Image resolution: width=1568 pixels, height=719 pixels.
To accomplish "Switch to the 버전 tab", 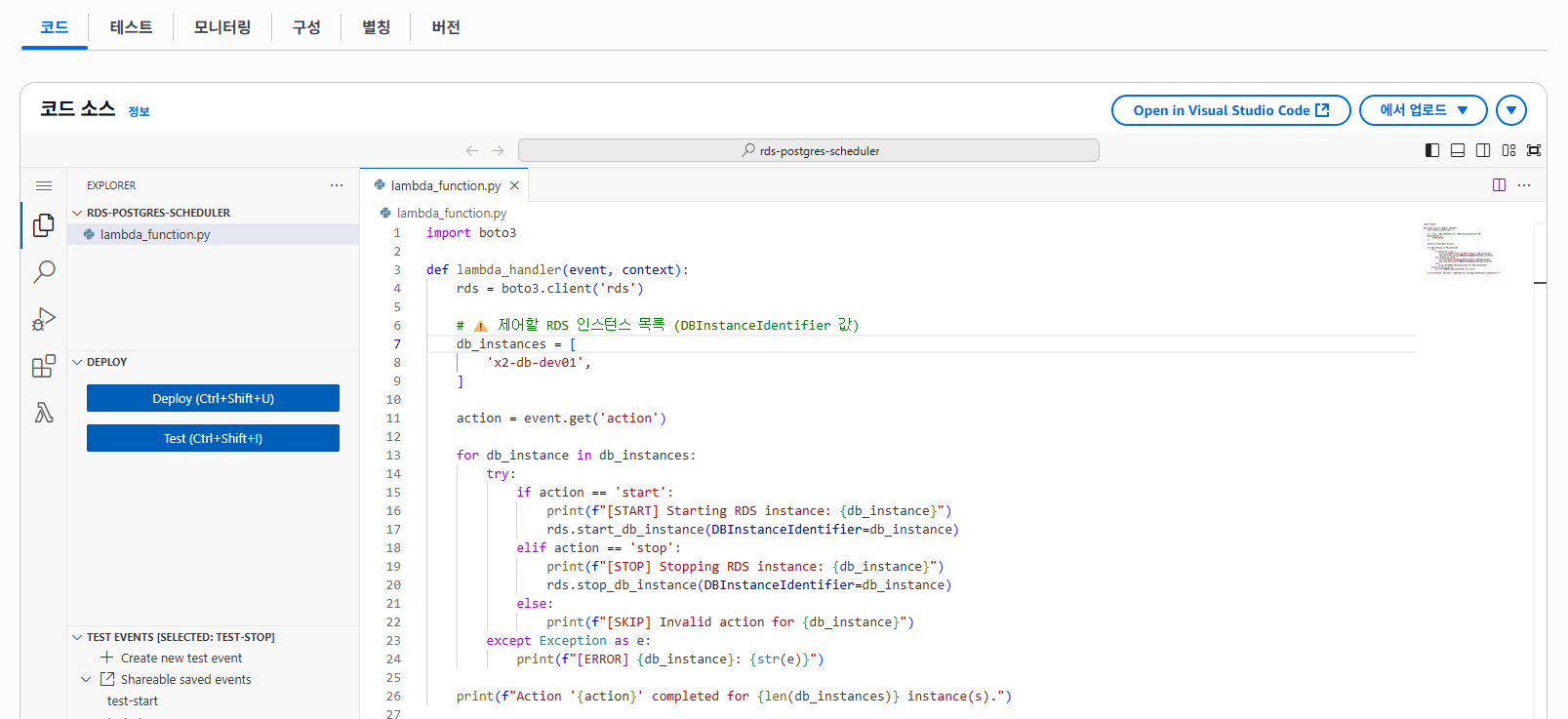I will pyautogui.click(x=446, y=27).
